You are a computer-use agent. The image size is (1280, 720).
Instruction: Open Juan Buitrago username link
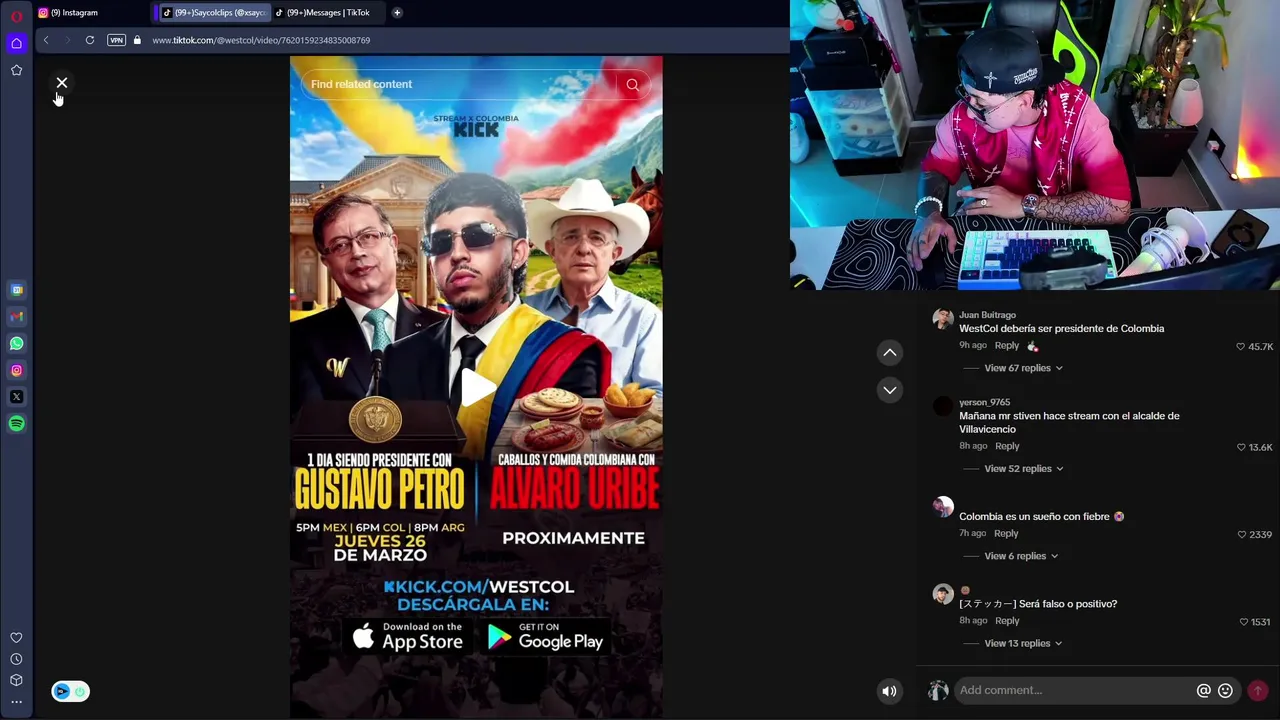point(987,315)
